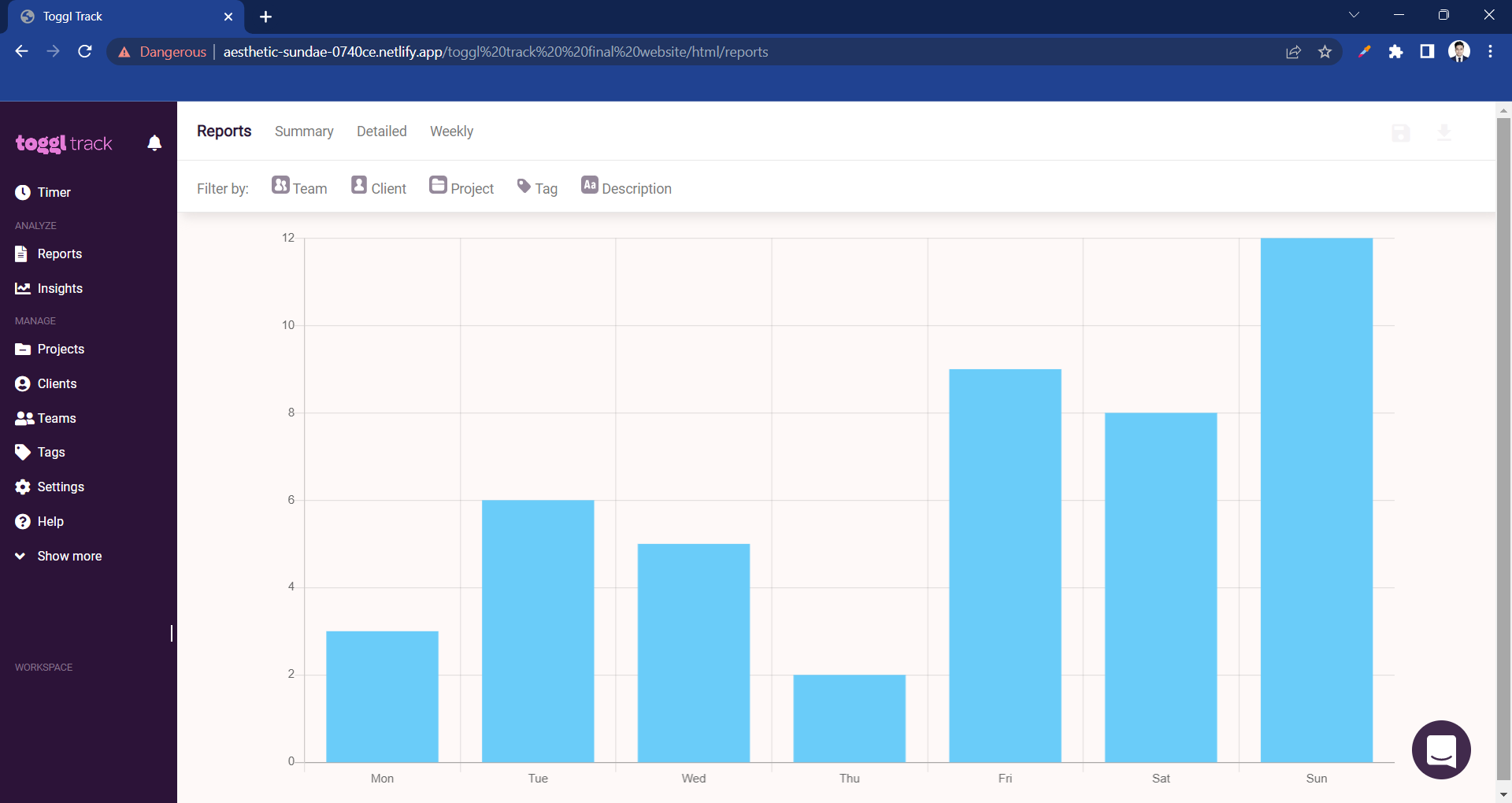Share this page via address bar icon
The height and width of the screenshot is (803, 1512).
click(1293, 52)
